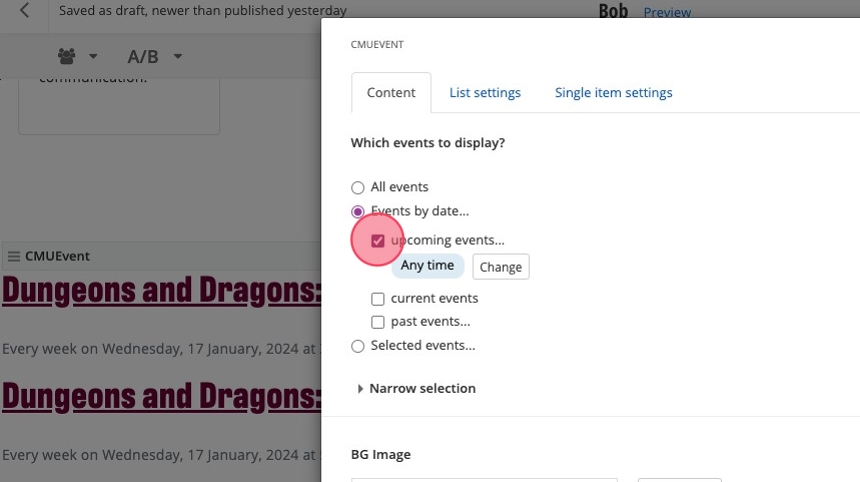Open first Dungeons and Dragons event link
Screen dimensions: 860x482
(x=160, y=291)
